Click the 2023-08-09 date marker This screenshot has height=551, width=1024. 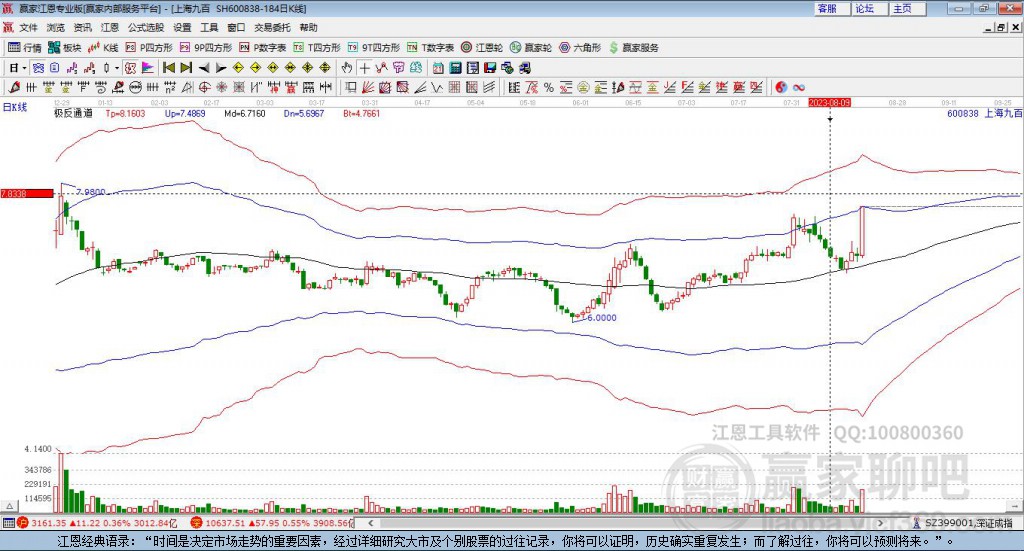829,102
